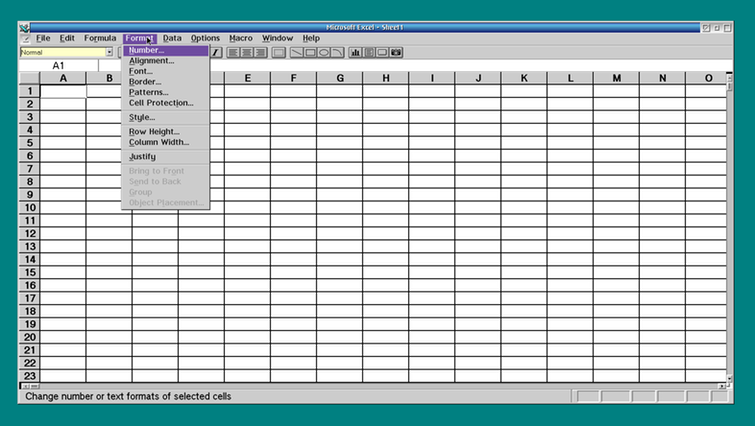Open the Options menu

205,38
